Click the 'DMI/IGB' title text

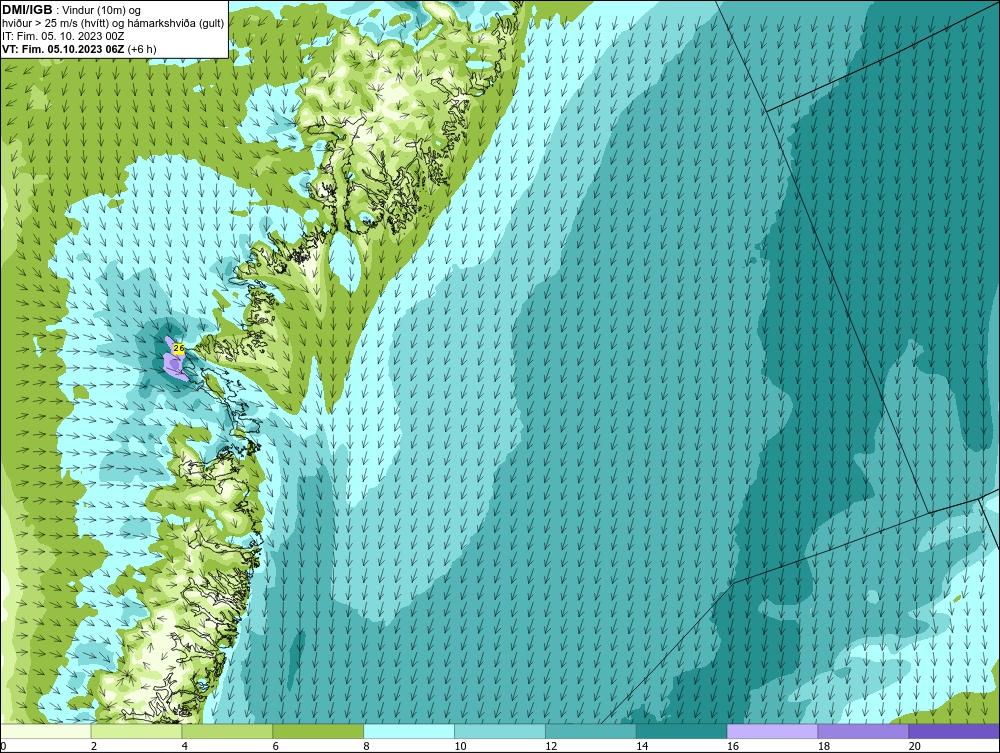tap(27, 10)
